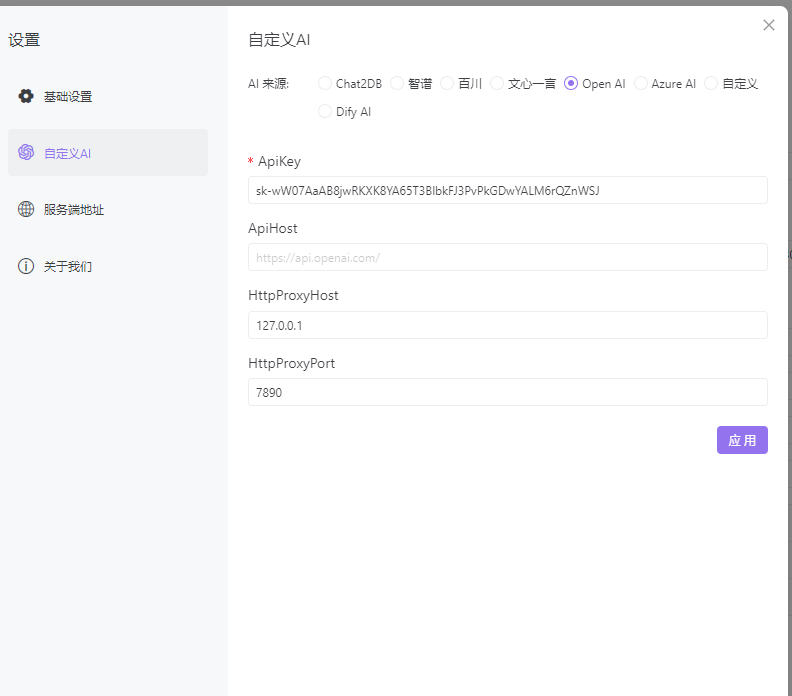
Task: Open the 关于我们 page
Action: 108,266
